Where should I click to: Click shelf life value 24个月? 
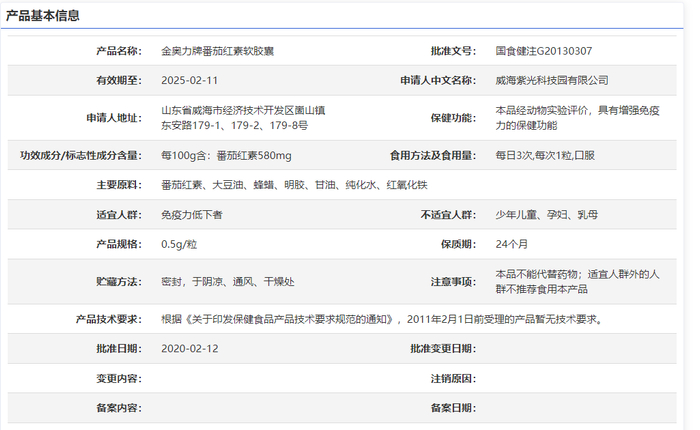click(x=512, y=244)
